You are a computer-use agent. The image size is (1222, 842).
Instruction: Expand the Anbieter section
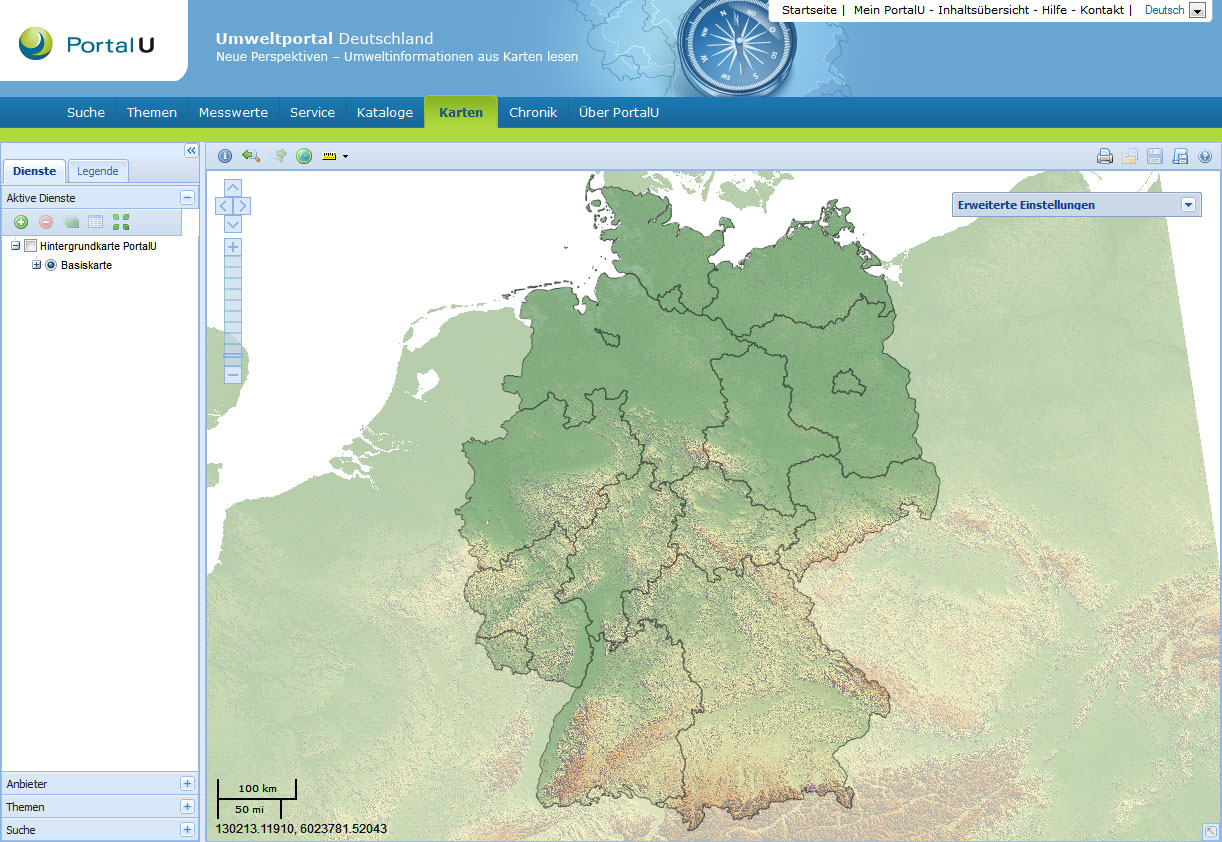(x=187, y=784)
